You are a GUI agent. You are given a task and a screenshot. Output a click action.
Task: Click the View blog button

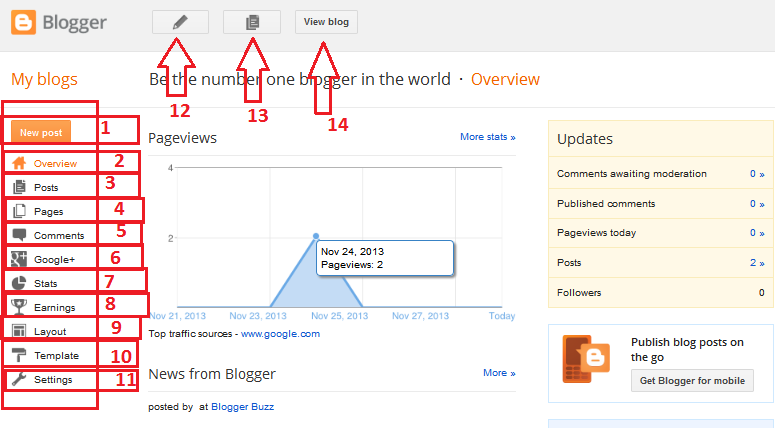point(326,22)
